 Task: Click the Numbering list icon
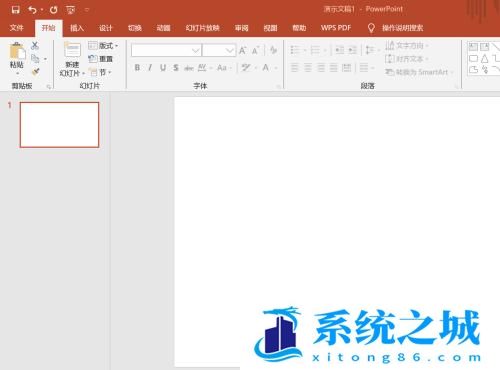pos(315,50)
